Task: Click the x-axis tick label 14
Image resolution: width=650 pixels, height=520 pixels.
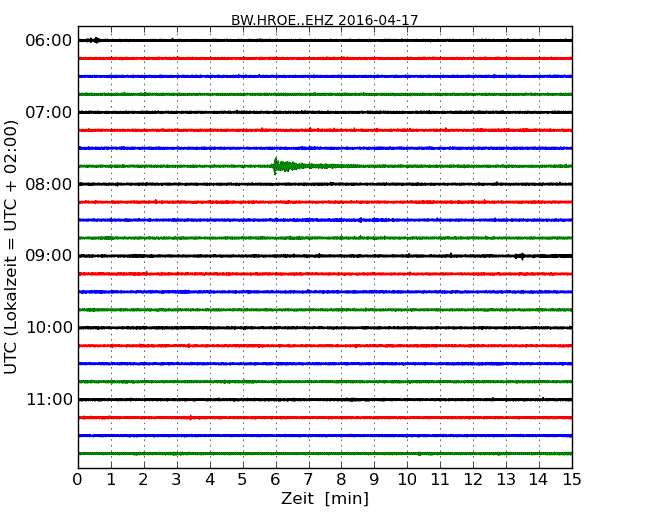Action: click(x=538, y=479)
